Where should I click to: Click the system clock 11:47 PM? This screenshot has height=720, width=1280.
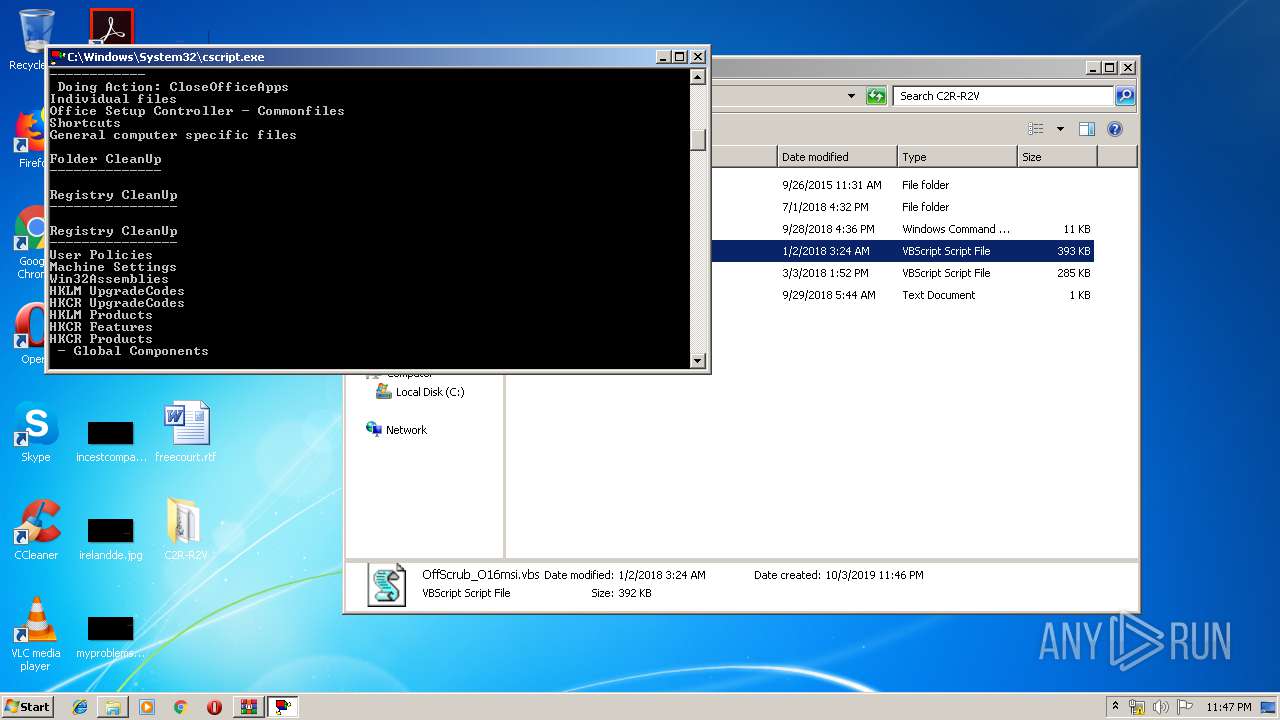[x=1228, y=707]
